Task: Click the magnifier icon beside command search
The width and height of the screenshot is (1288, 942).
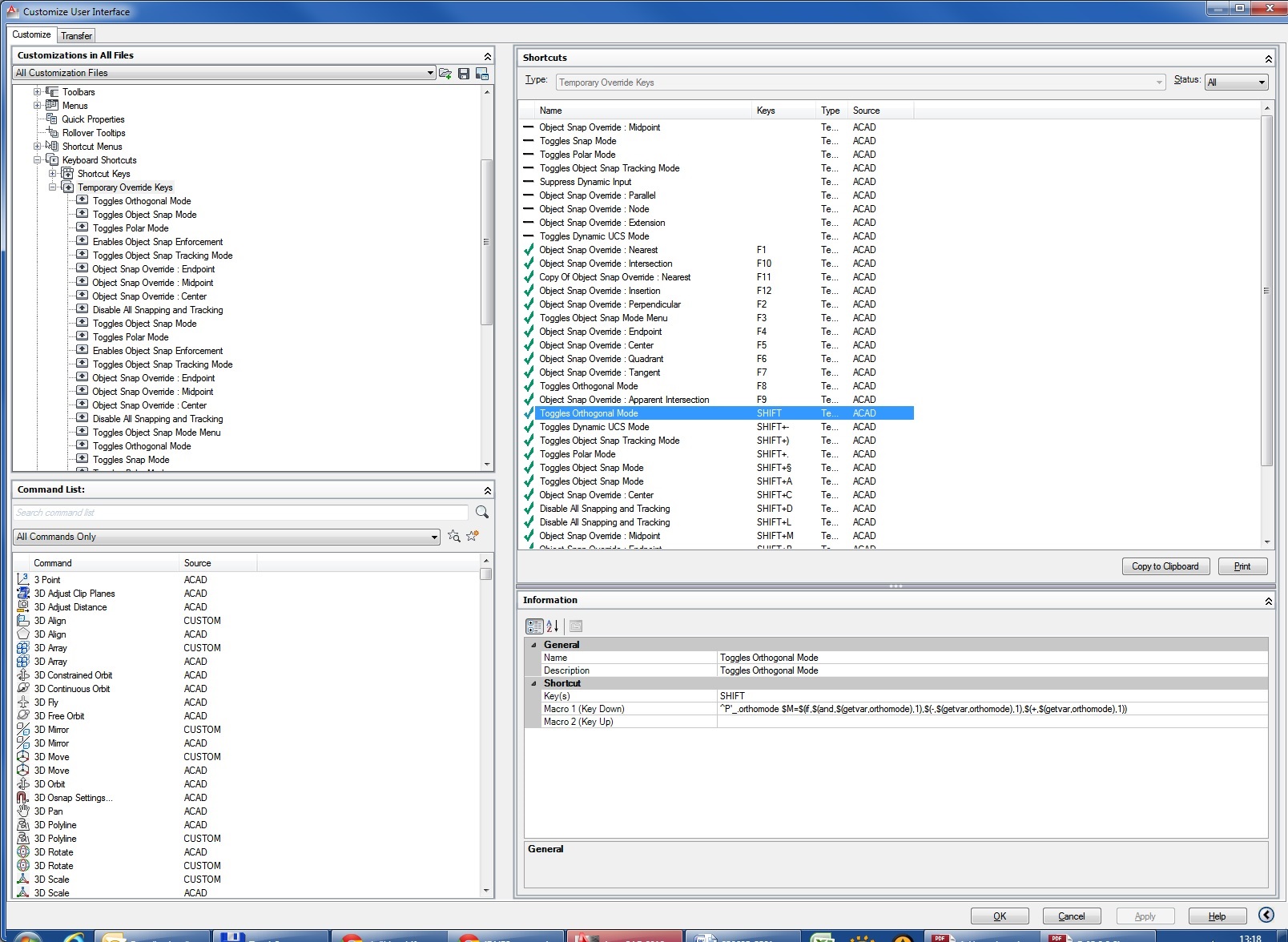Action: [x=482, y=512]
